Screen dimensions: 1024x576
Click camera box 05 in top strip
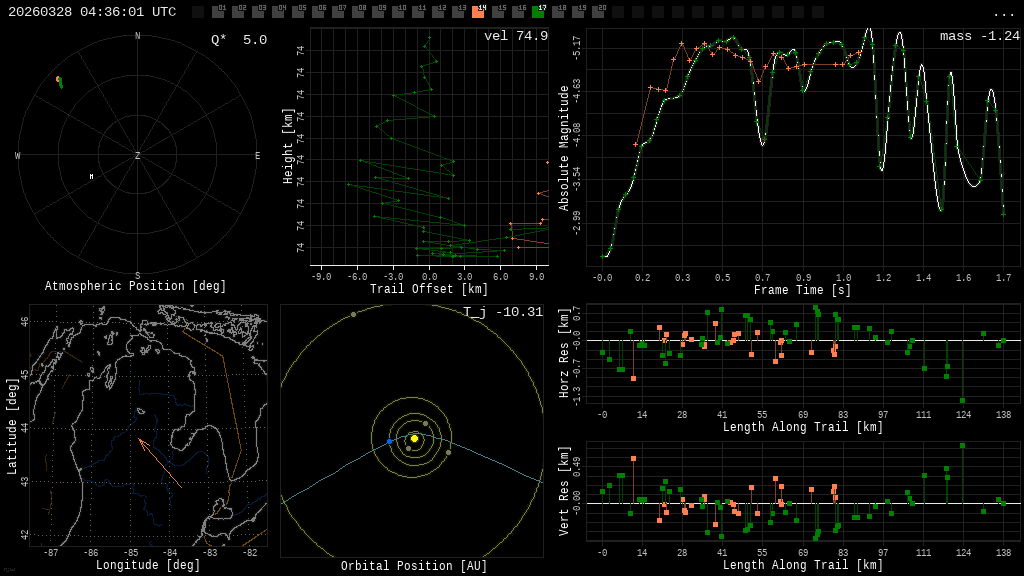(298, 12)
